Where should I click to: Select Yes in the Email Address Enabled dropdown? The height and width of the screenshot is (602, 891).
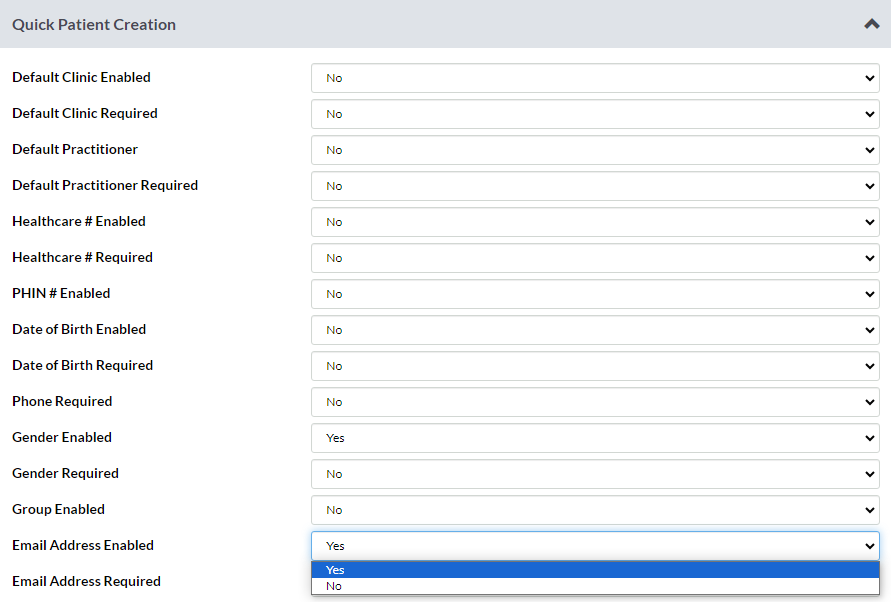[x=592, y=569]
